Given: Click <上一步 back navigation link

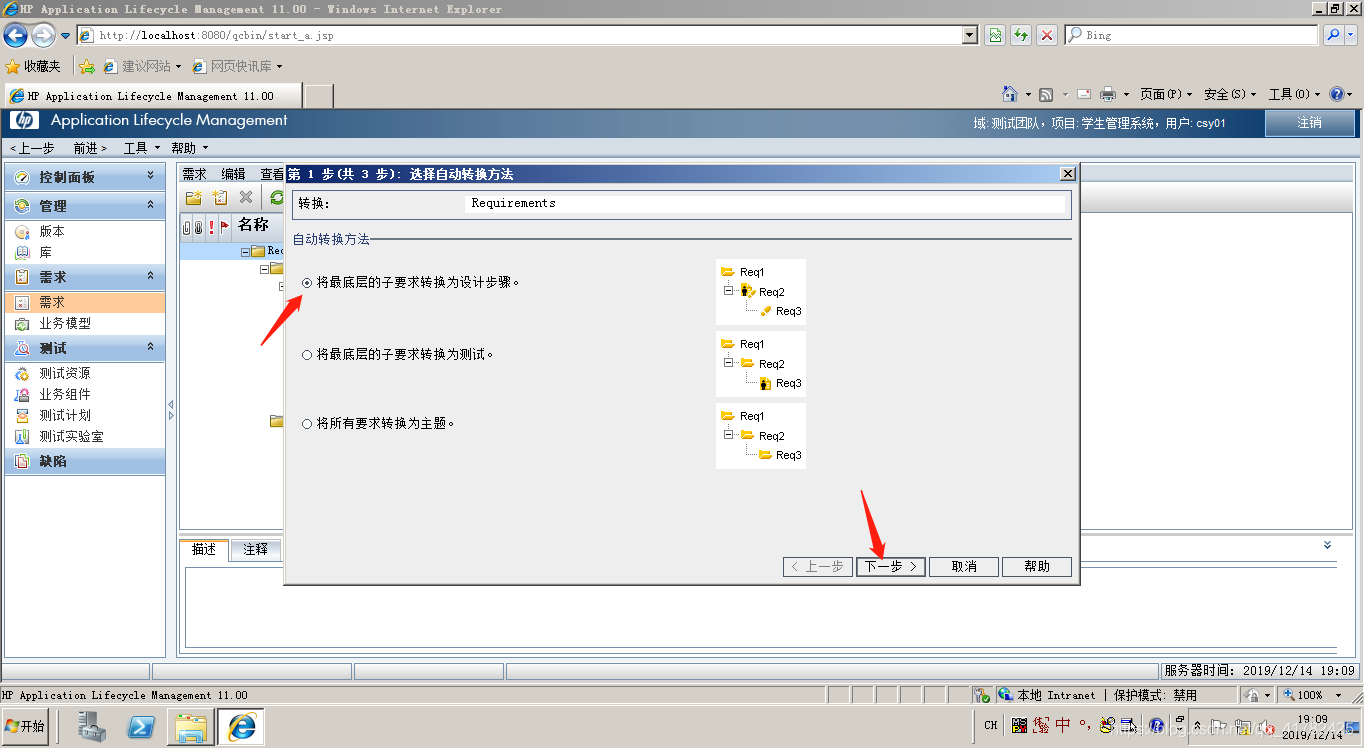Looking at the screenshot, I should click(x=32, y=148).
